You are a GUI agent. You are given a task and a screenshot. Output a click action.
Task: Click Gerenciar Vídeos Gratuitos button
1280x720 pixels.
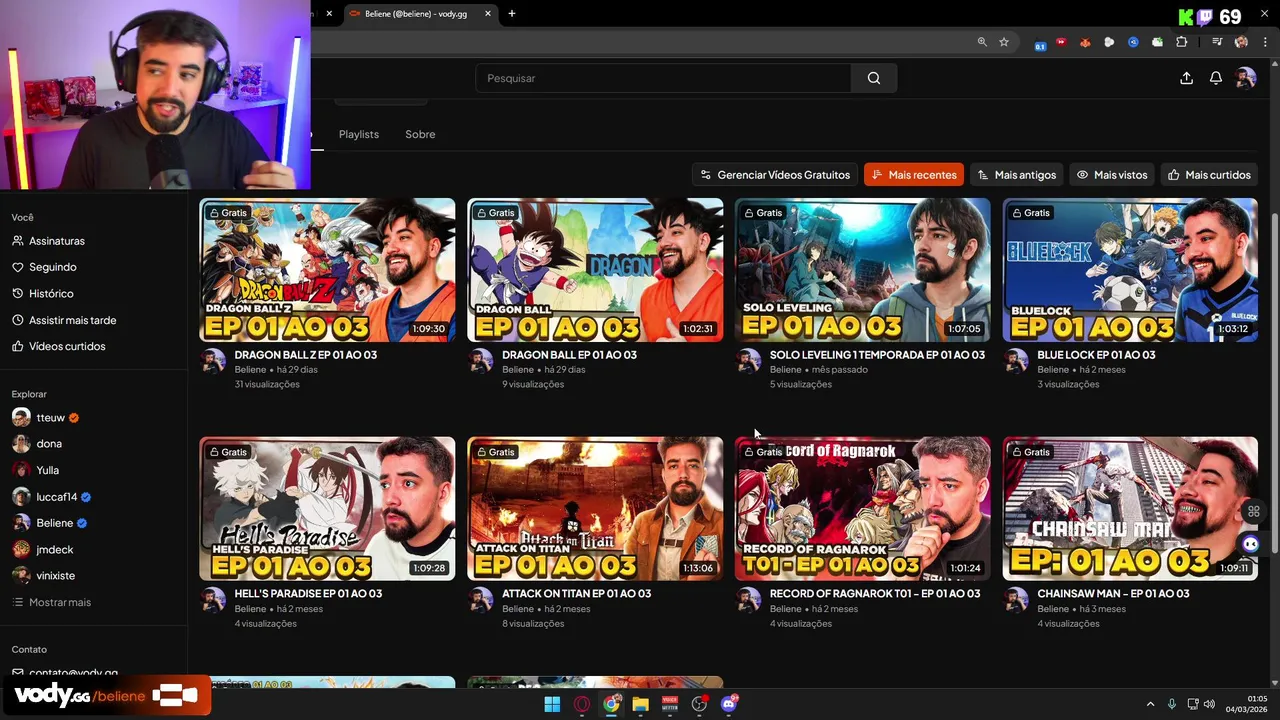[775, 175]
